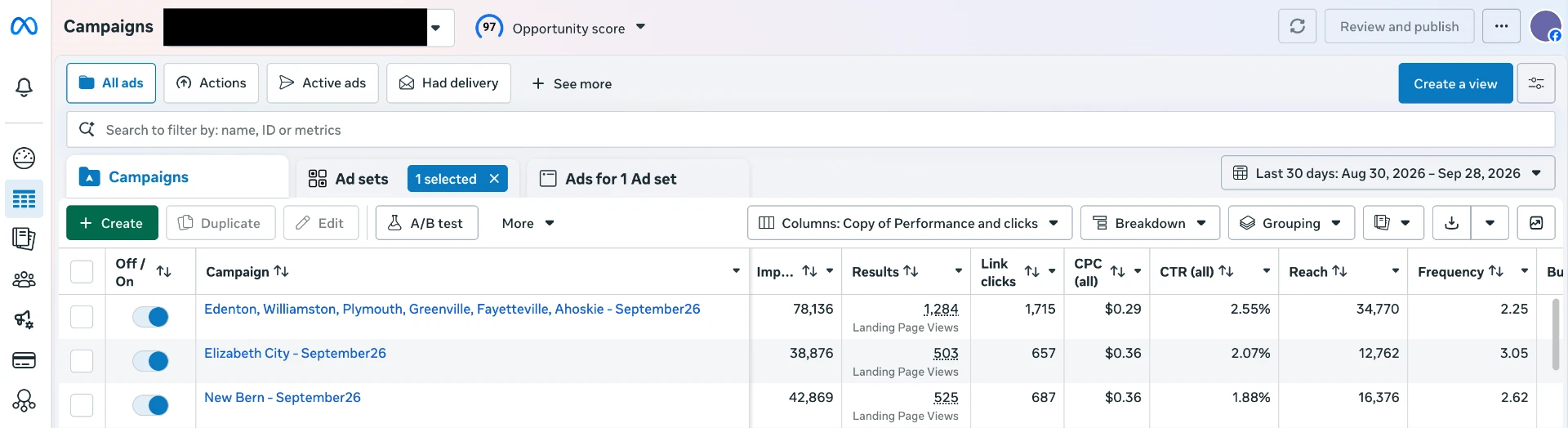Click the green Create button
This screenshot has width=1568, height=428.
click(x=112, y=223)
